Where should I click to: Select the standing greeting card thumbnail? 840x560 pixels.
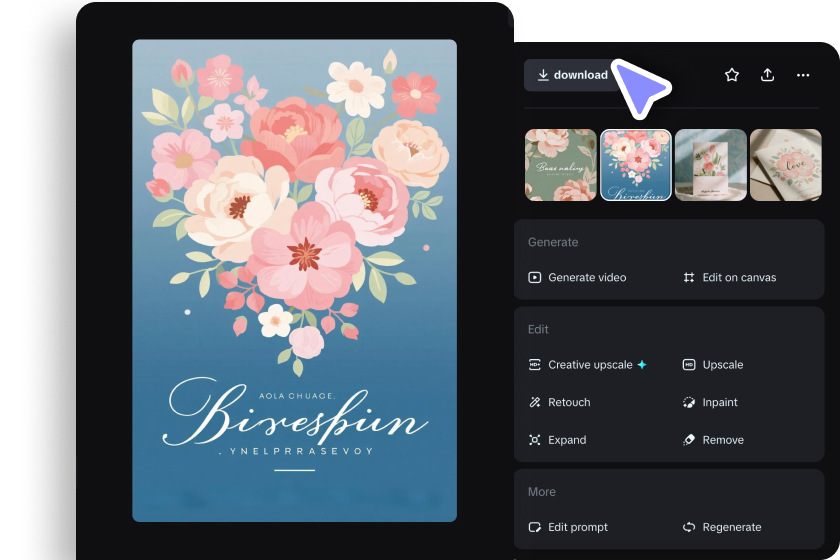pos(711,165)
